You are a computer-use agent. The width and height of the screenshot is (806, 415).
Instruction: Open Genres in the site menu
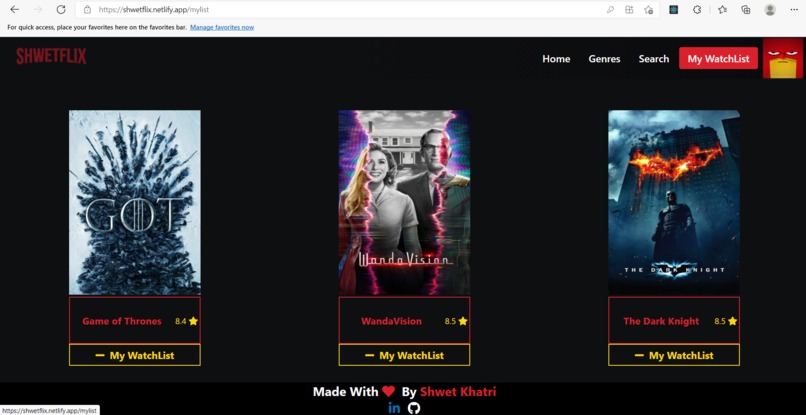tap(604, 59)
